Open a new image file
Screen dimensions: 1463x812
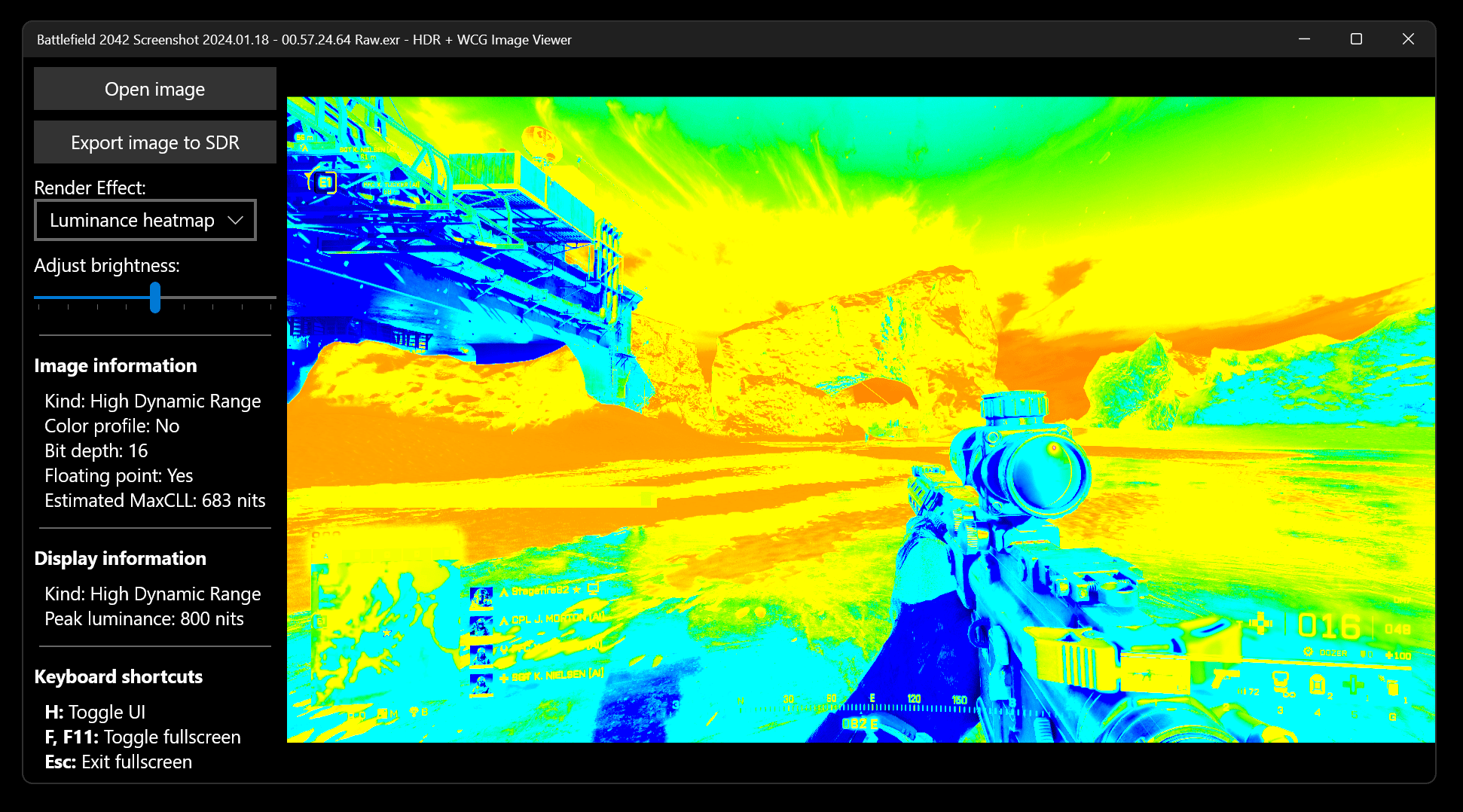(x=155, y=89)
